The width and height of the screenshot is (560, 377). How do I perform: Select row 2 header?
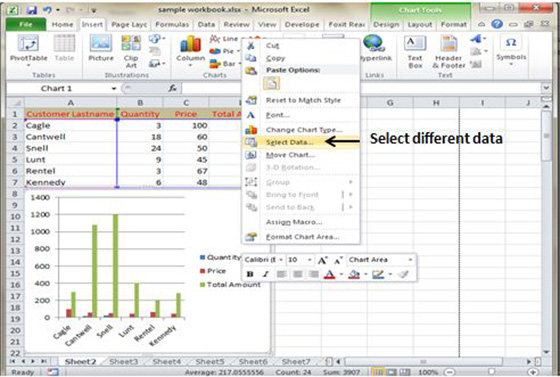point(15,125)
